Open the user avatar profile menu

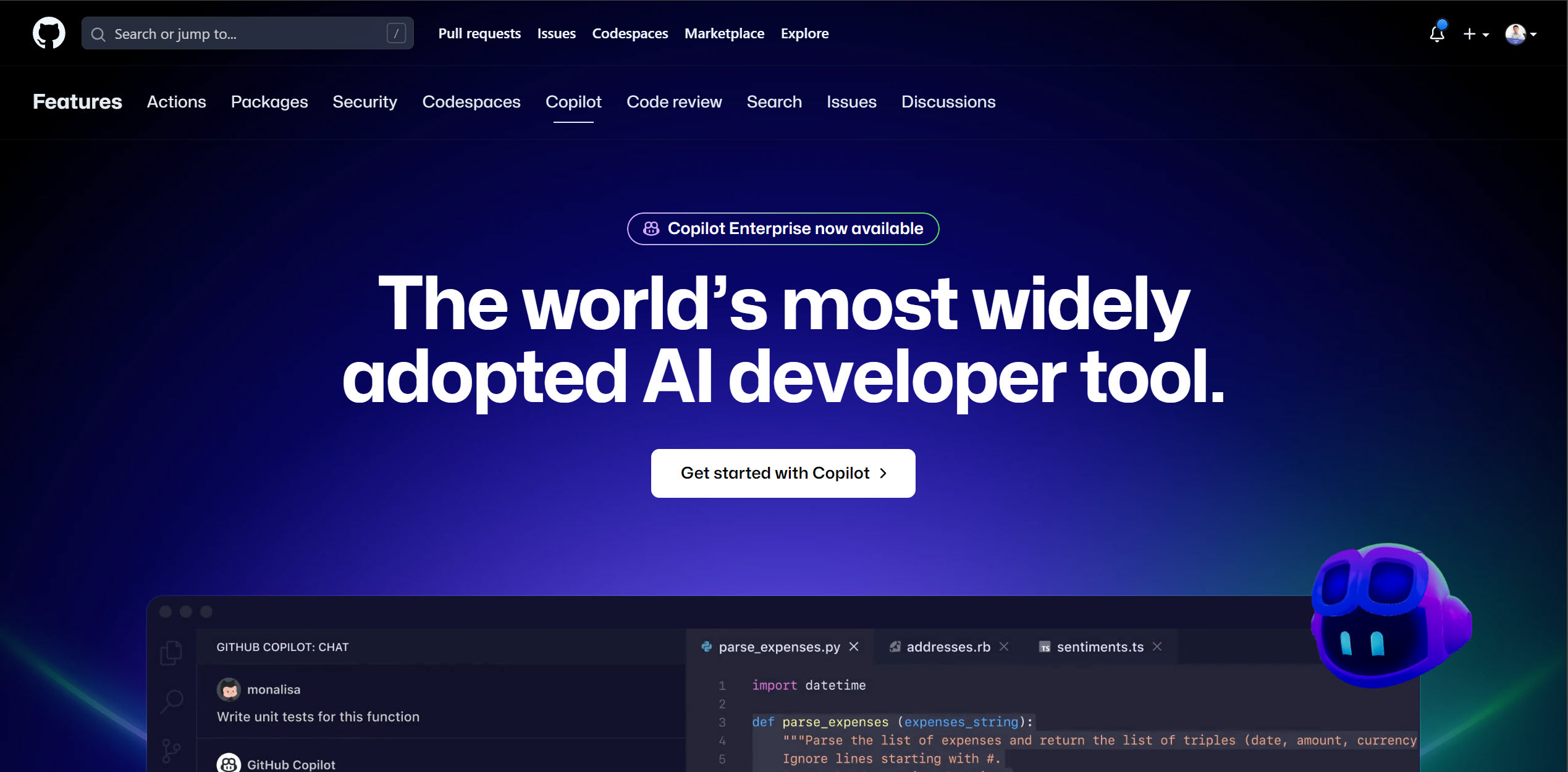point(1520,34)
